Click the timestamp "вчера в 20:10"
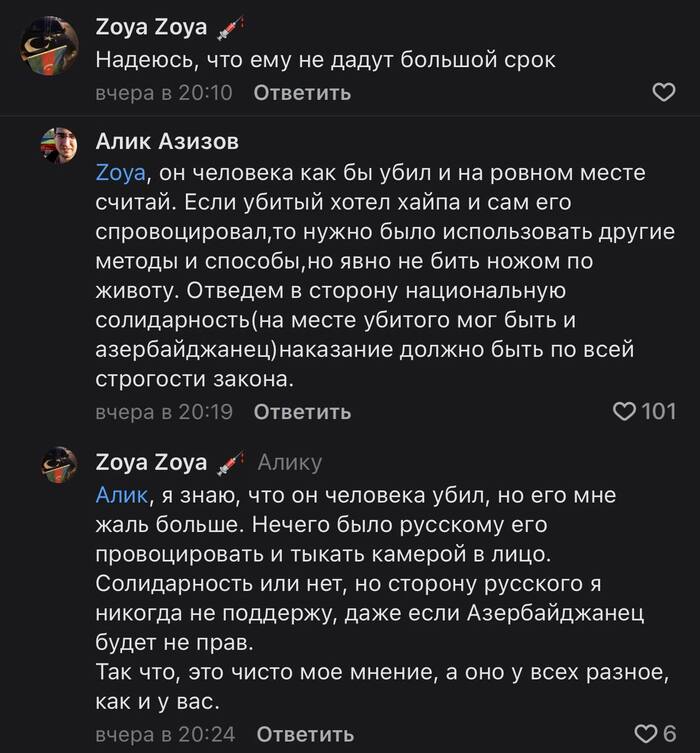 [163, 93]
